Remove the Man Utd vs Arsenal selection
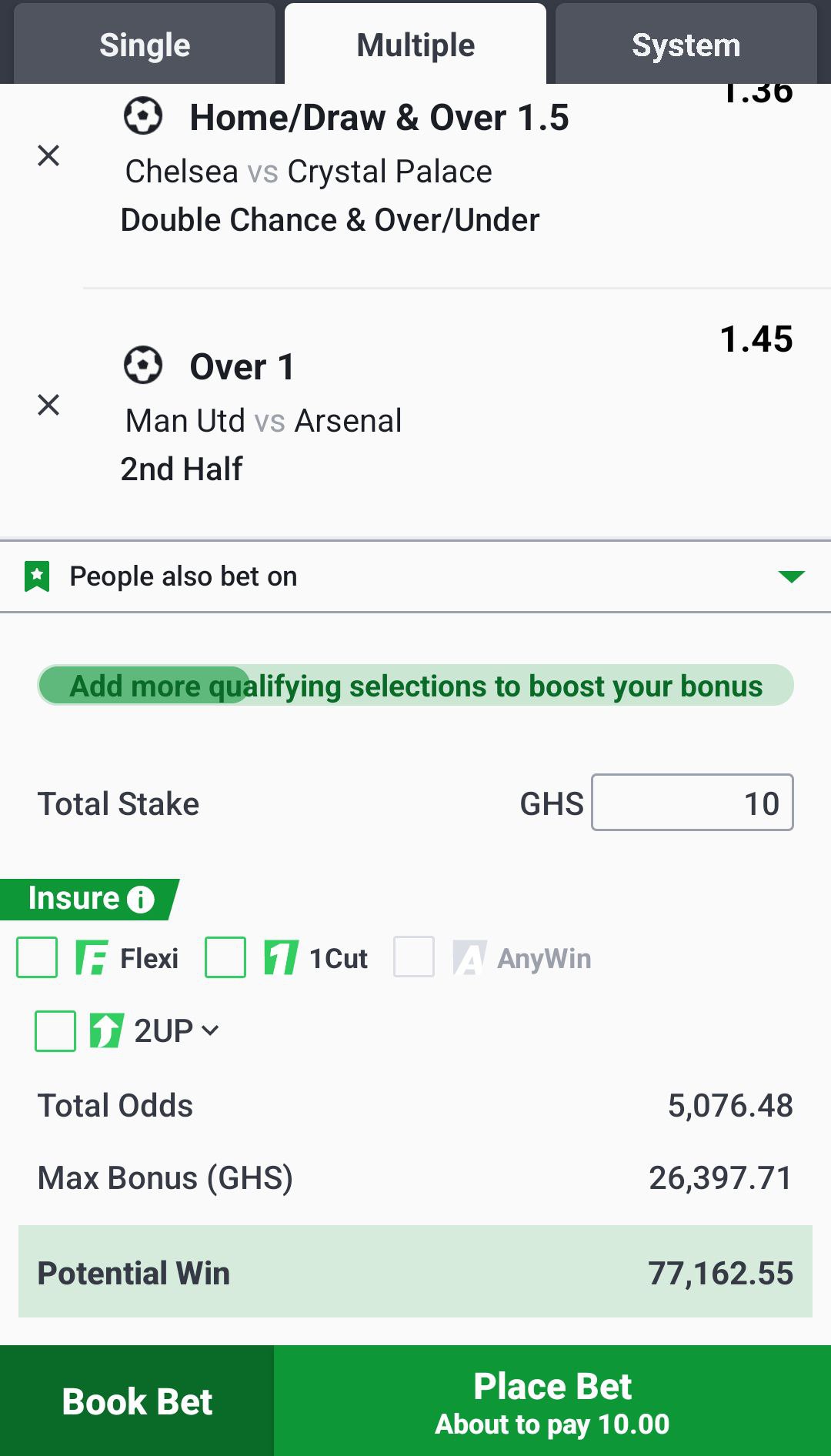831x1456 pixels. point(48,405)
